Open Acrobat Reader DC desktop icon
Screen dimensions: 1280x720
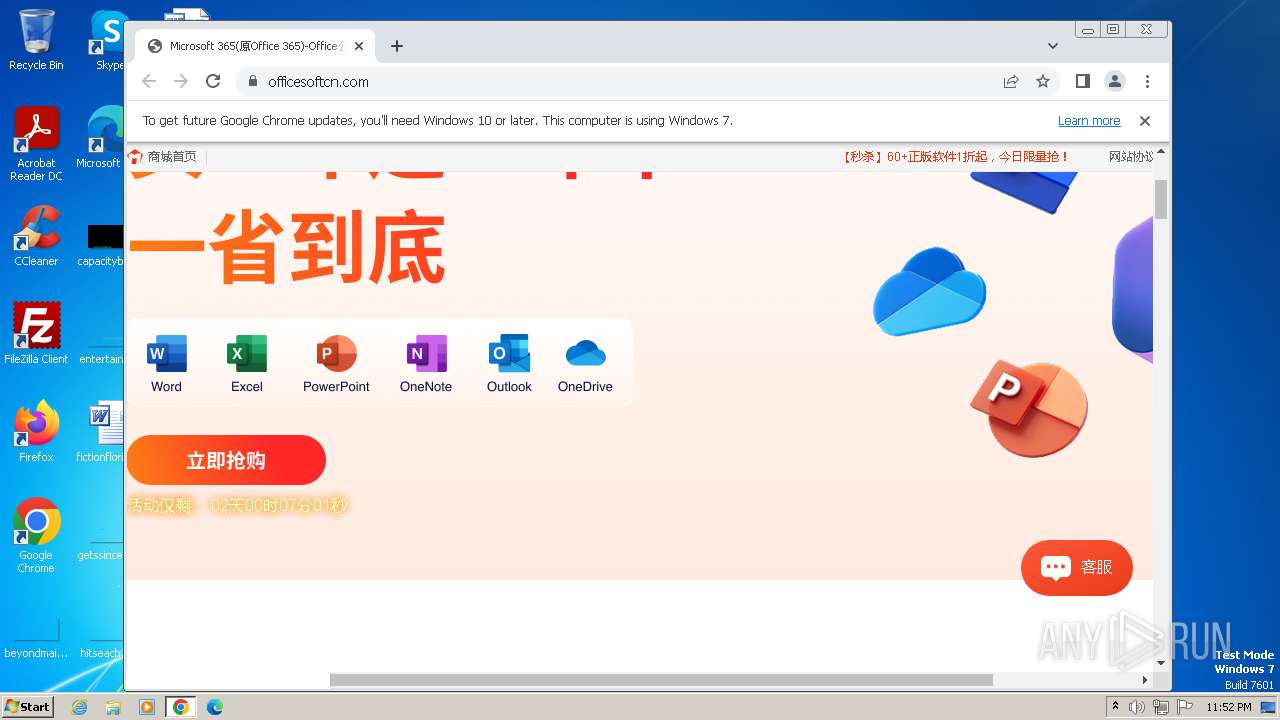(x=36, y=144)
